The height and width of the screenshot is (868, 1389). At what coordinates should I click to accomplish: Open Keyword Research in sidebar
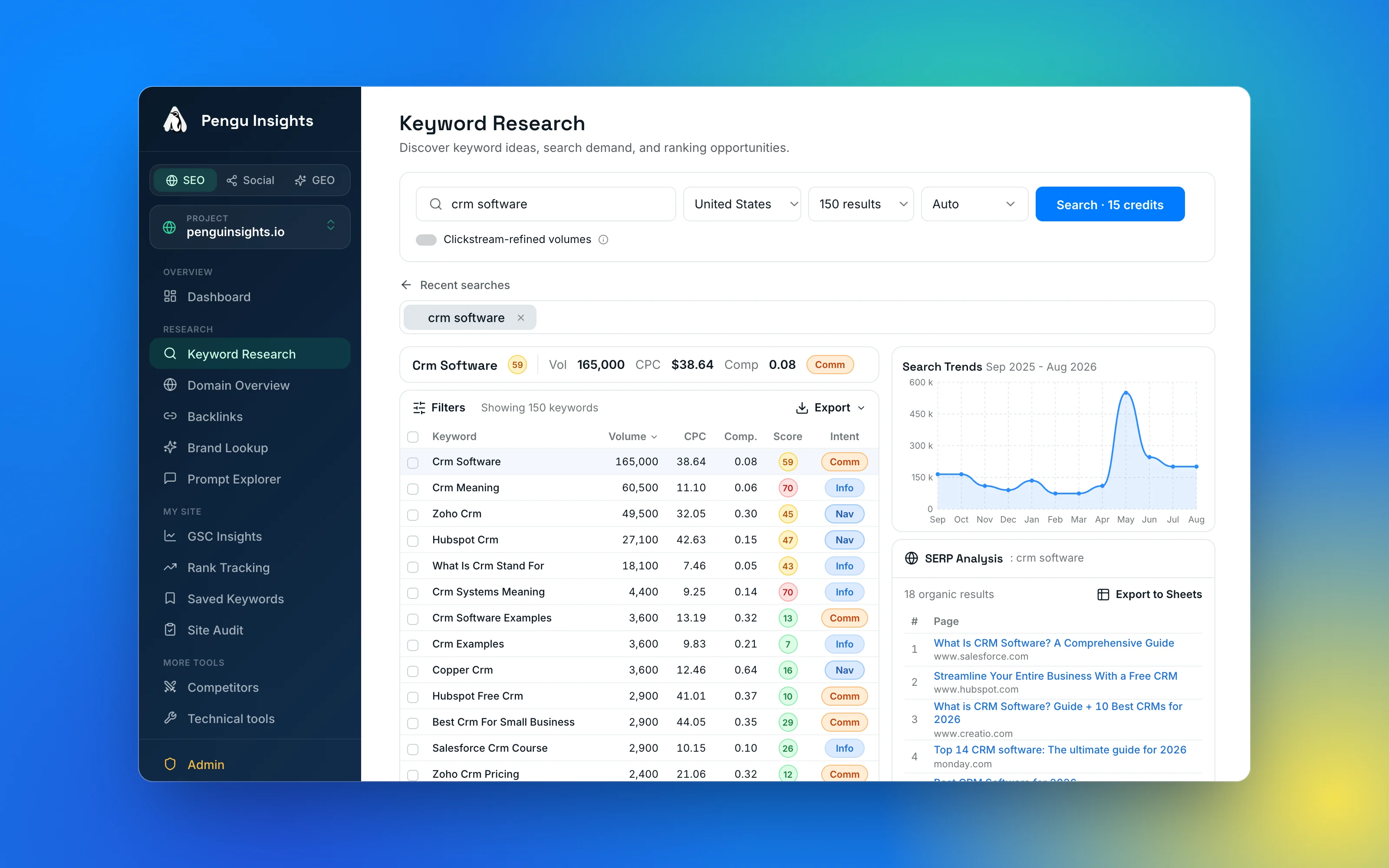[x=250, y=354]
